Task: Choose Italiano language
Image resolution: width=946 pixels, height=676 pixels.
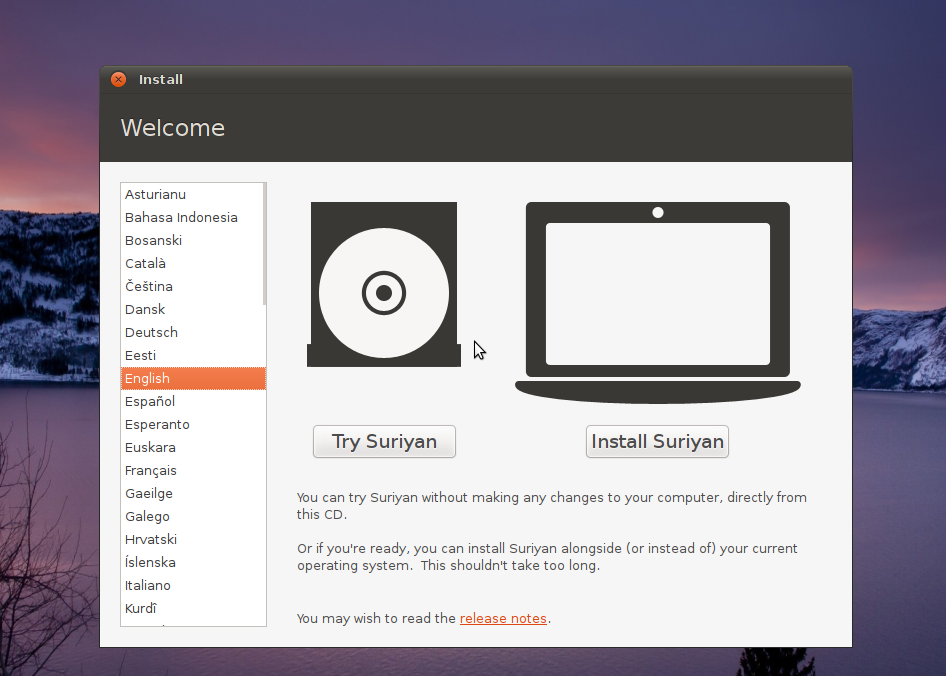Action: tap(193, 585)
